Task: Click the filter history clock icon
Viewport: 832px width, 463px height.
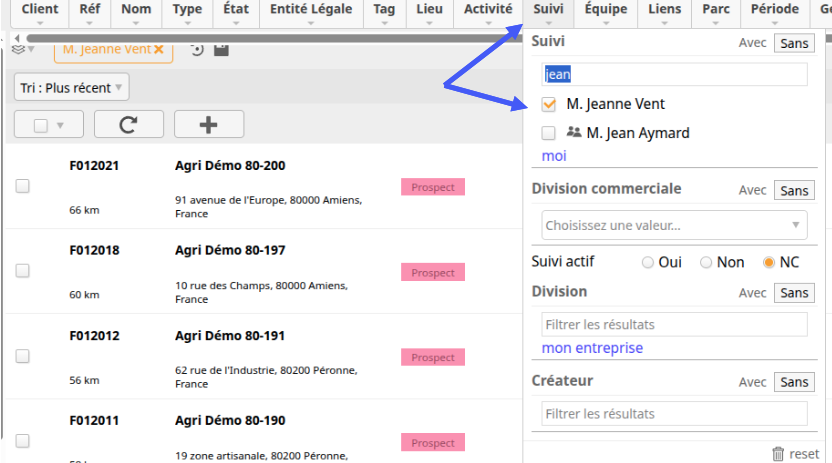Action: tap(197, 49)
